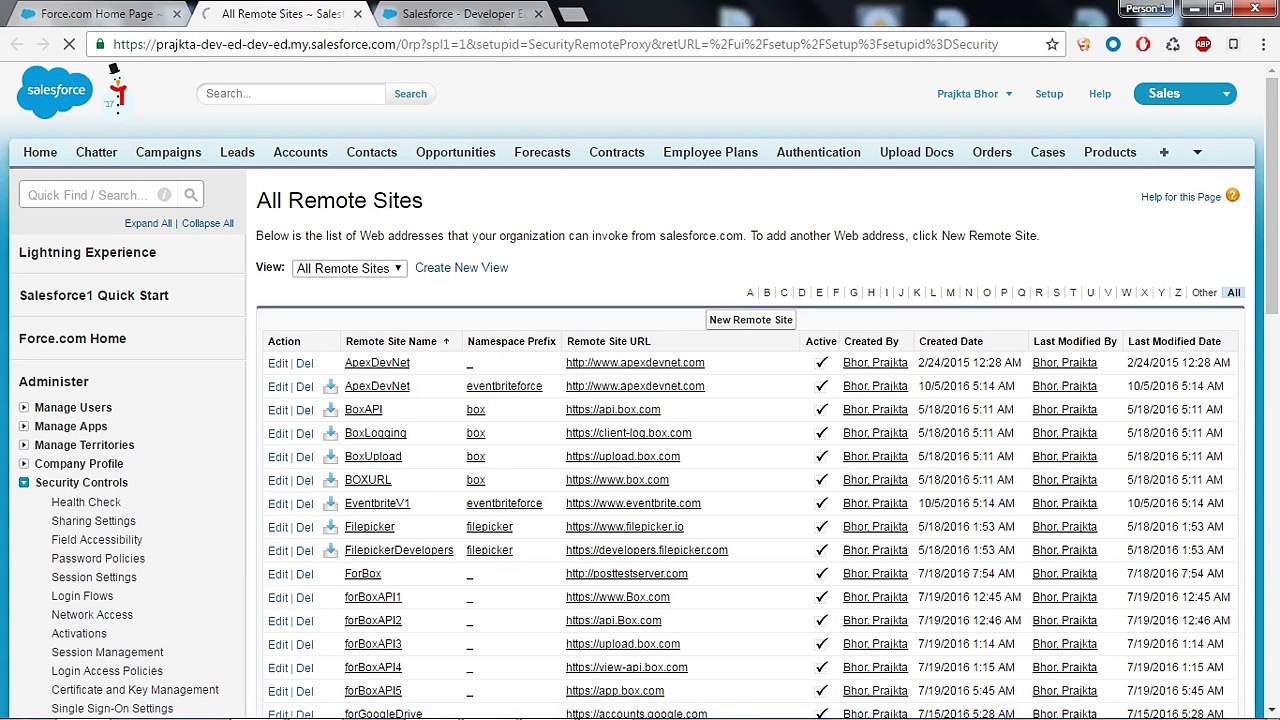Edit the BoxUpload remote site
Image resolution: width=1280 pixels, height=720 pixels.
point(277,457)
